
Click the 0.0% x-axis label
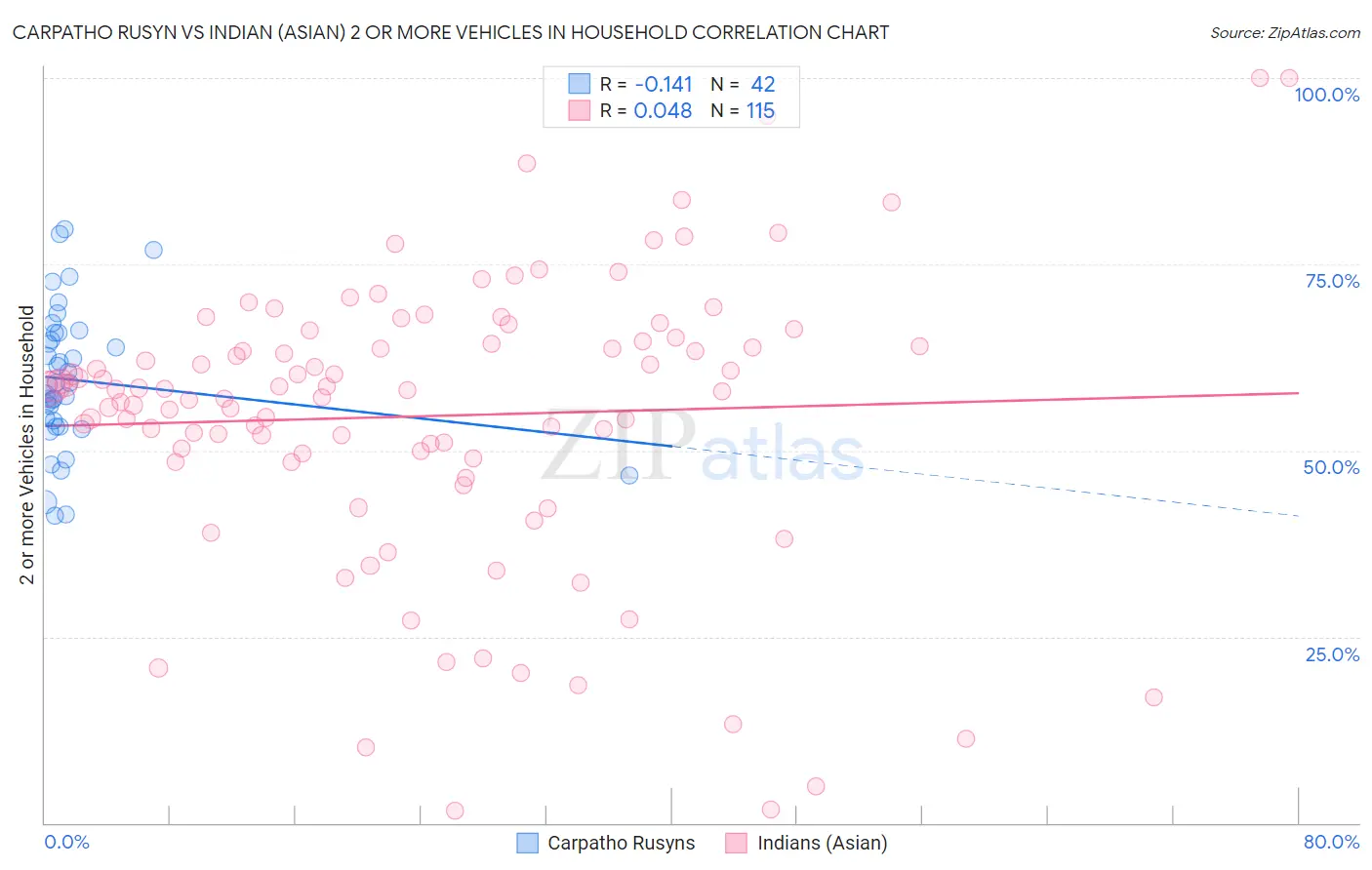click(66, 842)
